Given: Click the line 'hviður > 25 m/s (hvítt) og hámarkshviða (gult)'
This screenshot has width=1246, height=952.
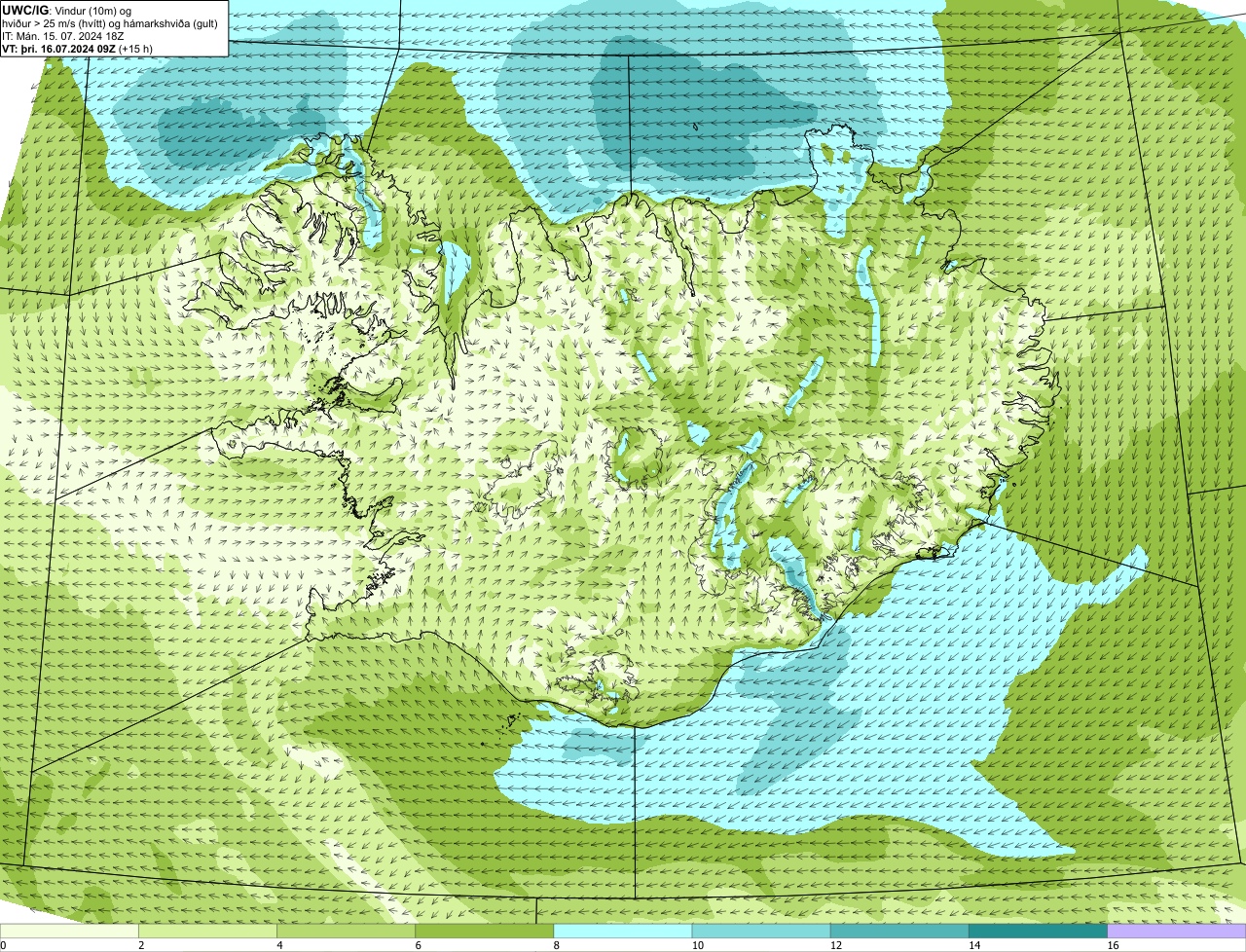Looking at the screenshot, I should (110, 22).
